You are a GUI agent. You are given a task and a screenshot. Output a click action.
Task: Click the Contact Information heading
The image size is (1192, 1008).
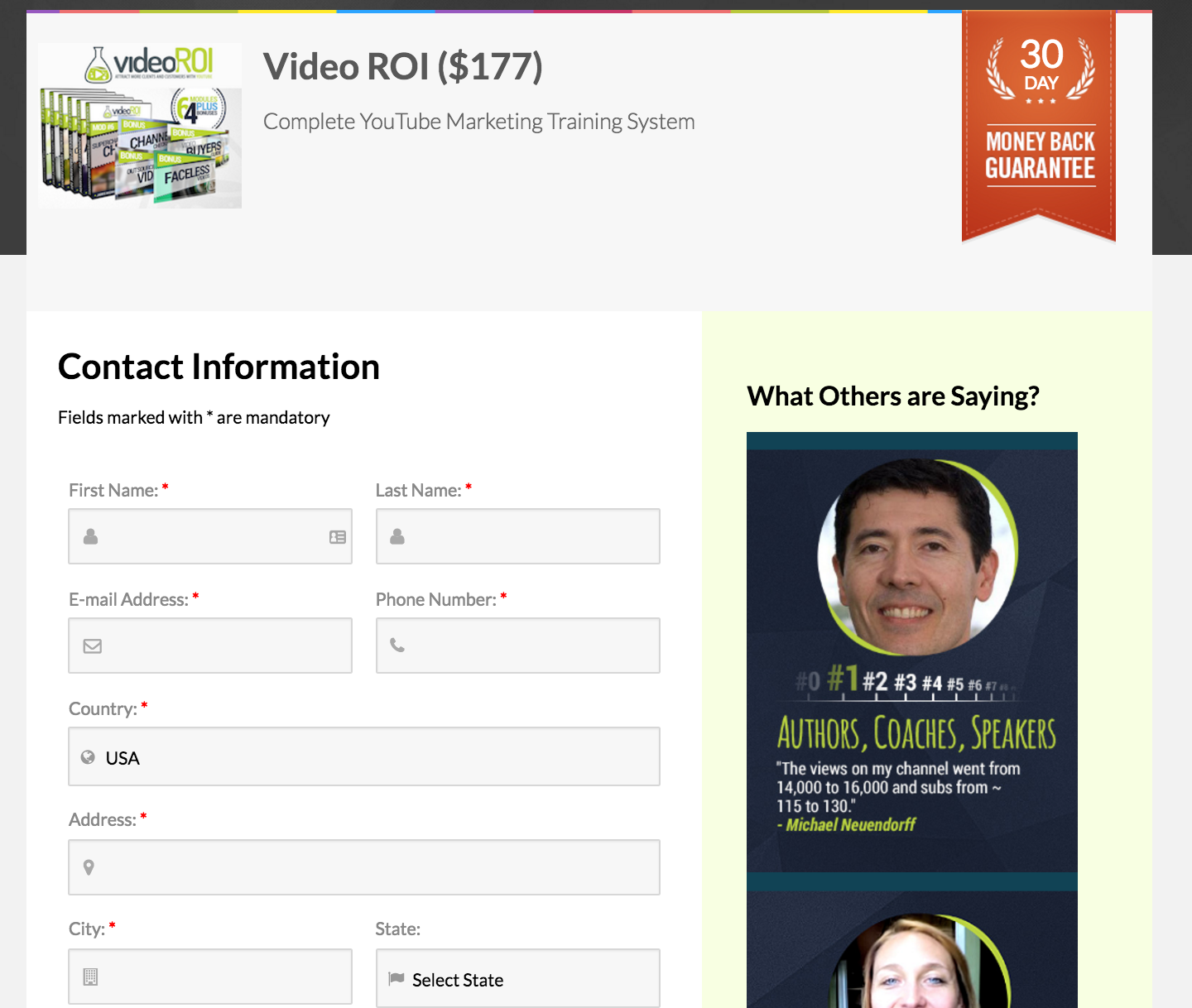(x=219, y=367)
